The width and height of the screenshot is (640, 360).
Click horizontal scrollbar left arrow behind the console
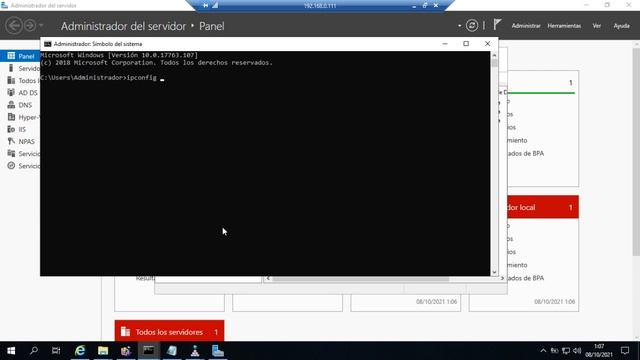click(x=268, y=278)
